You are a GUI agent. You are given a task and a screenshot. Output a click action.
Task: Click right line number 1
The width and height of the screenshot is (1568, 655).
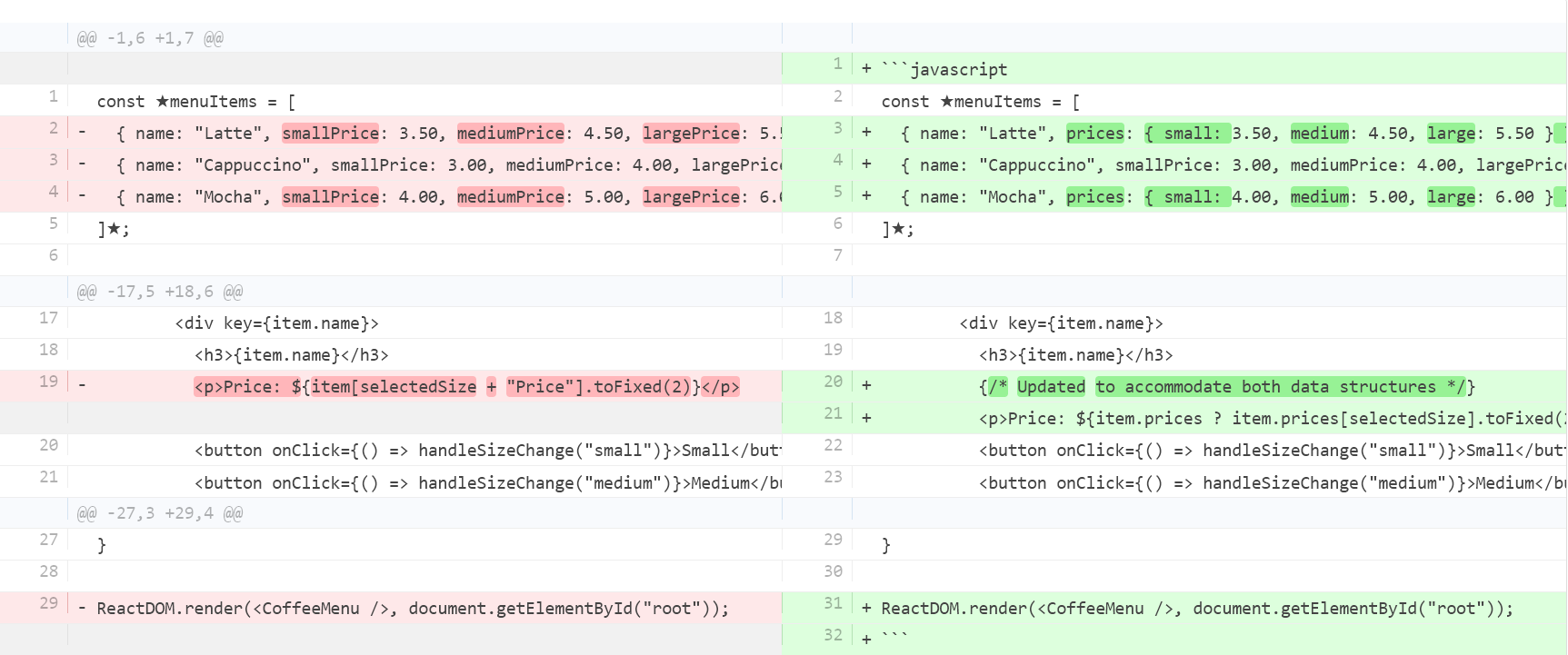click(838, 64)
